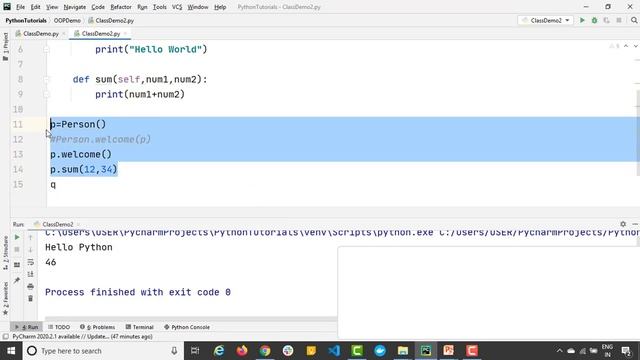640x360 pixels.
Task: Open Google Chrome from the taskbar
Action: (265, 351)
